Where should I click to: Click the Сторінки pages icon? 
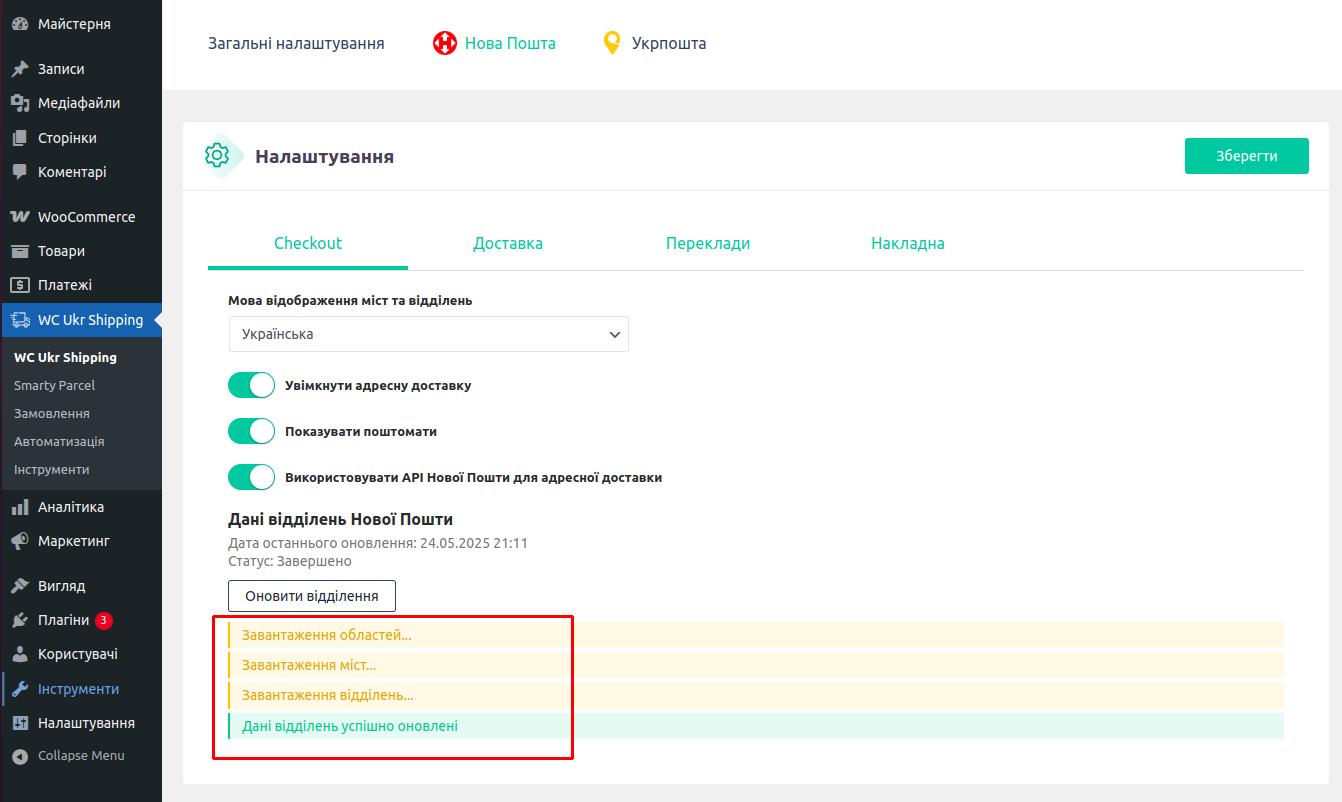[x=20, y=138]
